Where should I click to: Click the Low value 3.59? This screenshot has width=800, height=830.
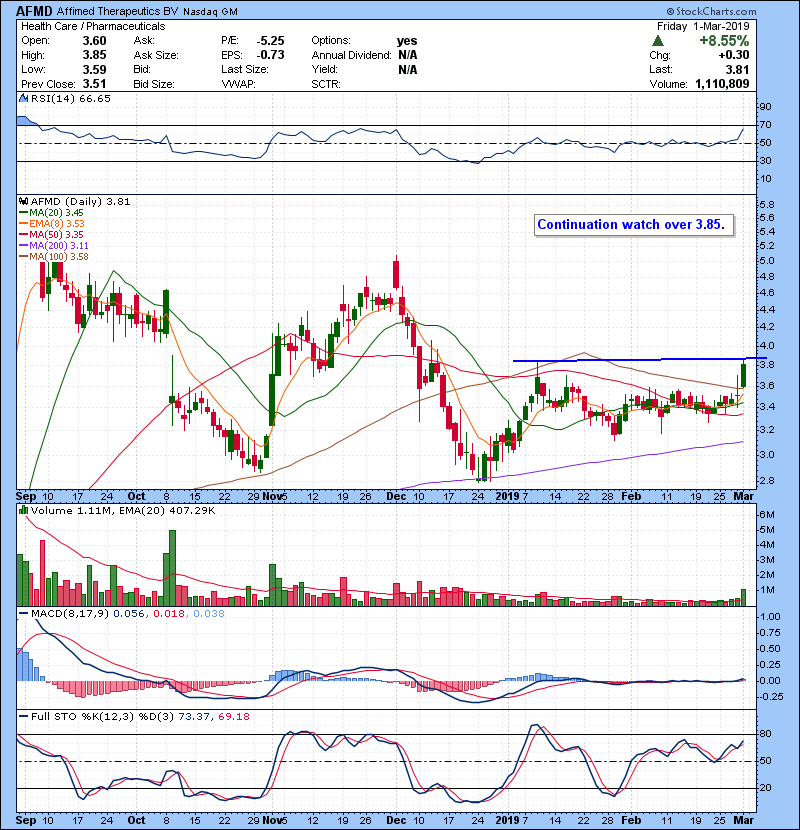pos(94,70)
